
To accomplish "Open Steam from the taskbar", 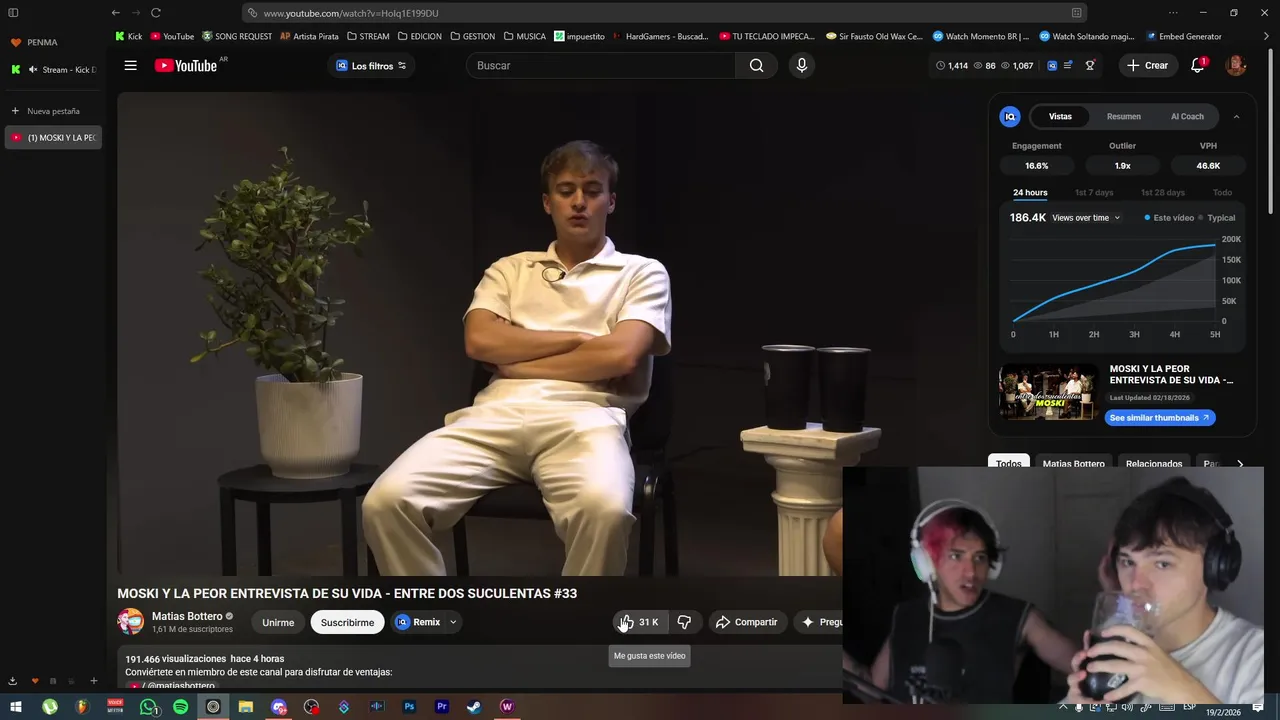I will click(474, 707).
